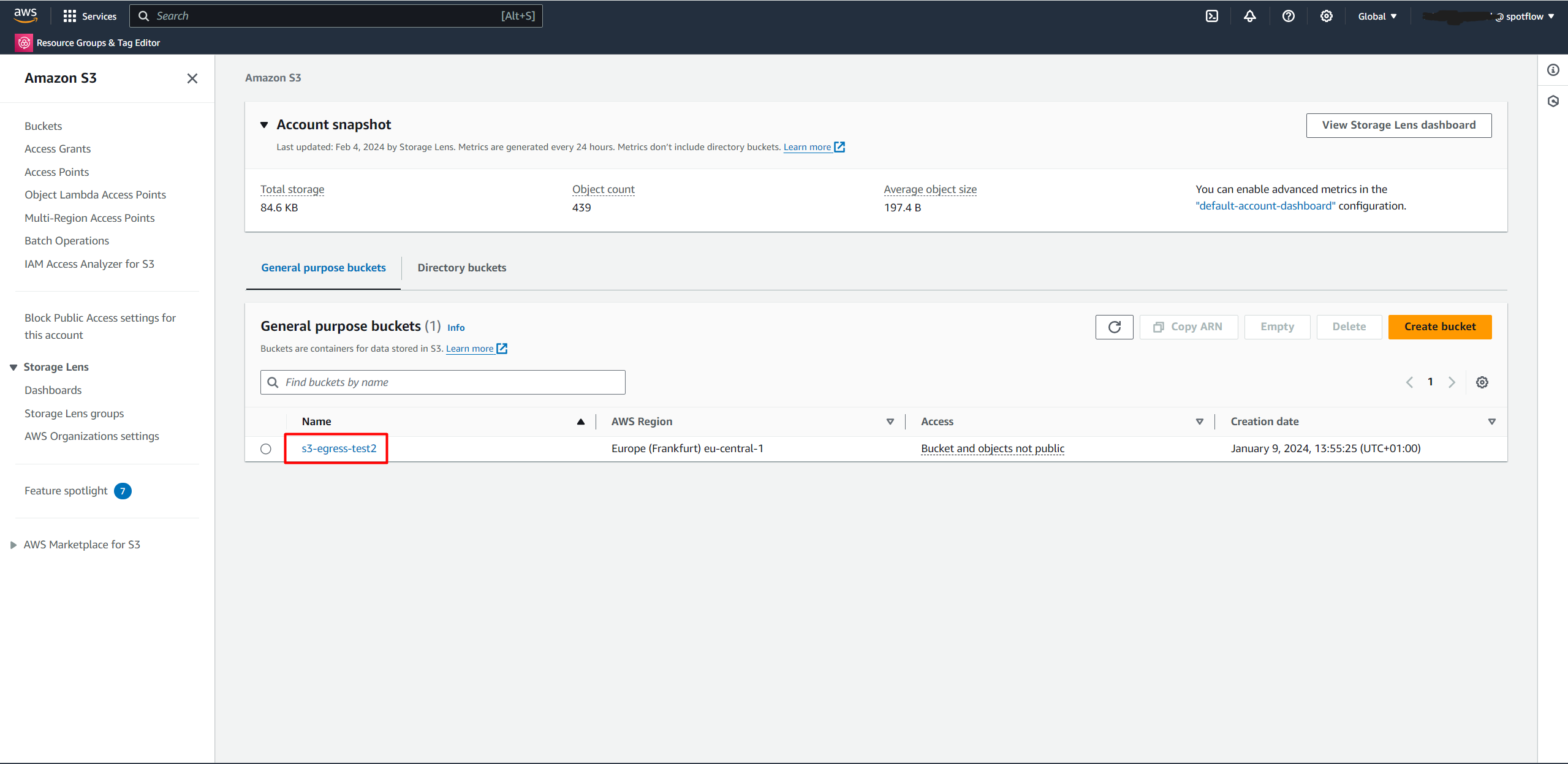Close the Amazon S3 side navigation
This screenshot has width=1568, height=764.
click(192, 78)
